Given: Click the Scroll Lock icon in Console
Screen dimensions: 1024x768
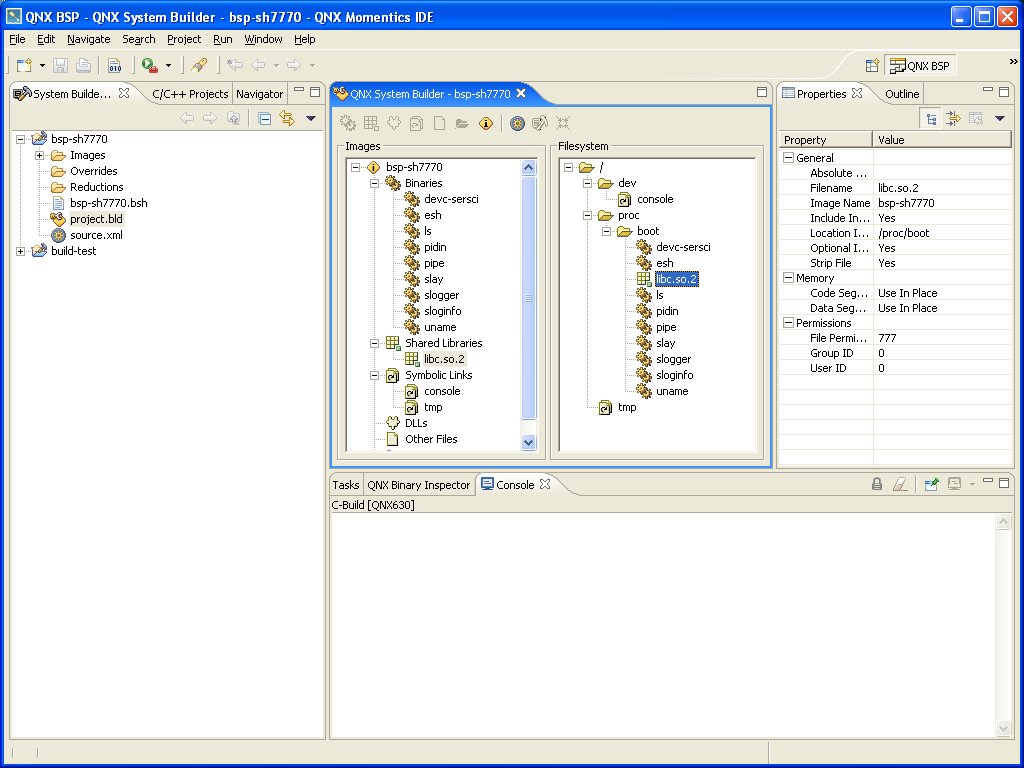Looking at the screenshot, I should pyautogui.click(x=877, y=484).
